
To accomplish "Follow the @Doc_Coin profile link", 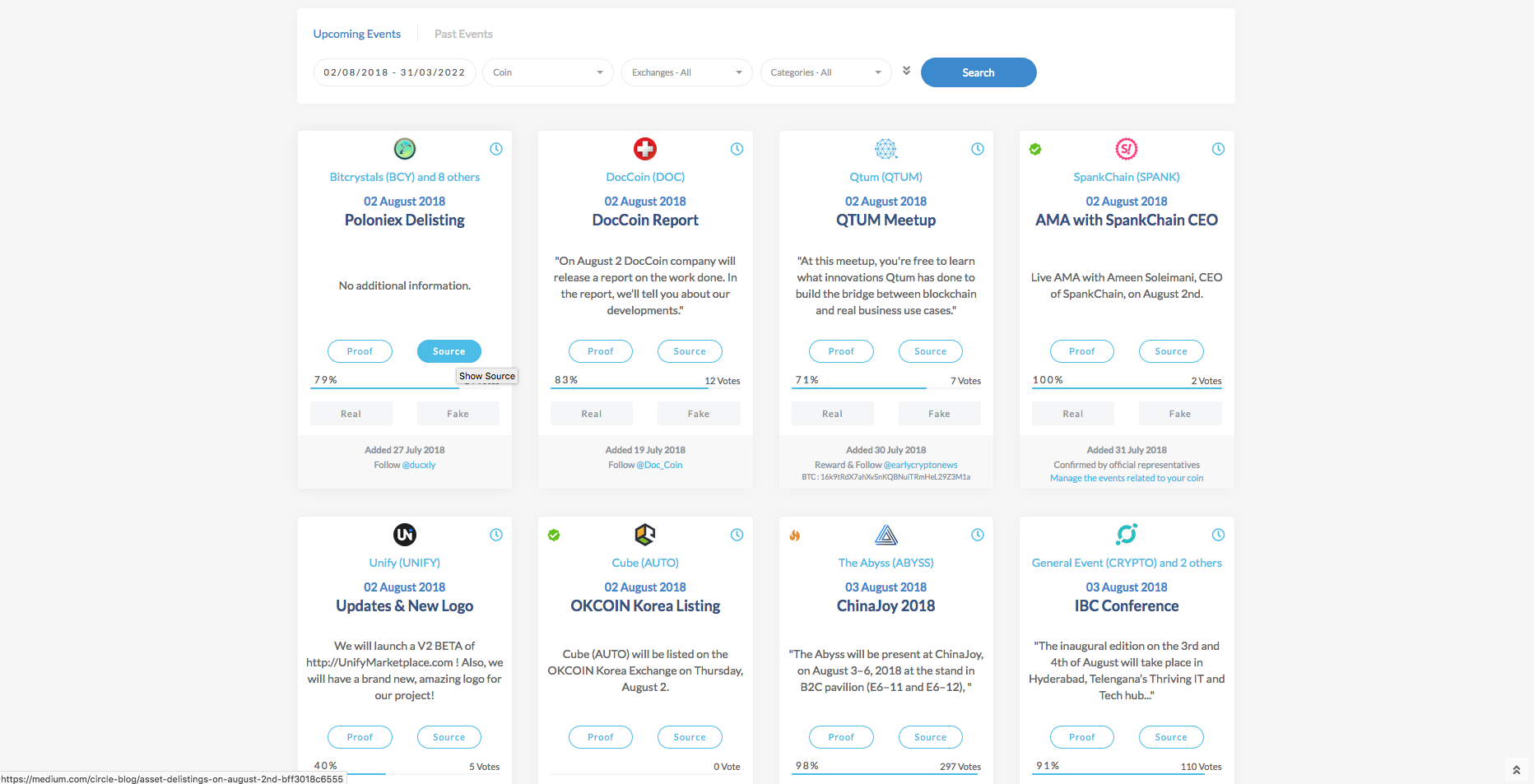I will click(659, 465).
